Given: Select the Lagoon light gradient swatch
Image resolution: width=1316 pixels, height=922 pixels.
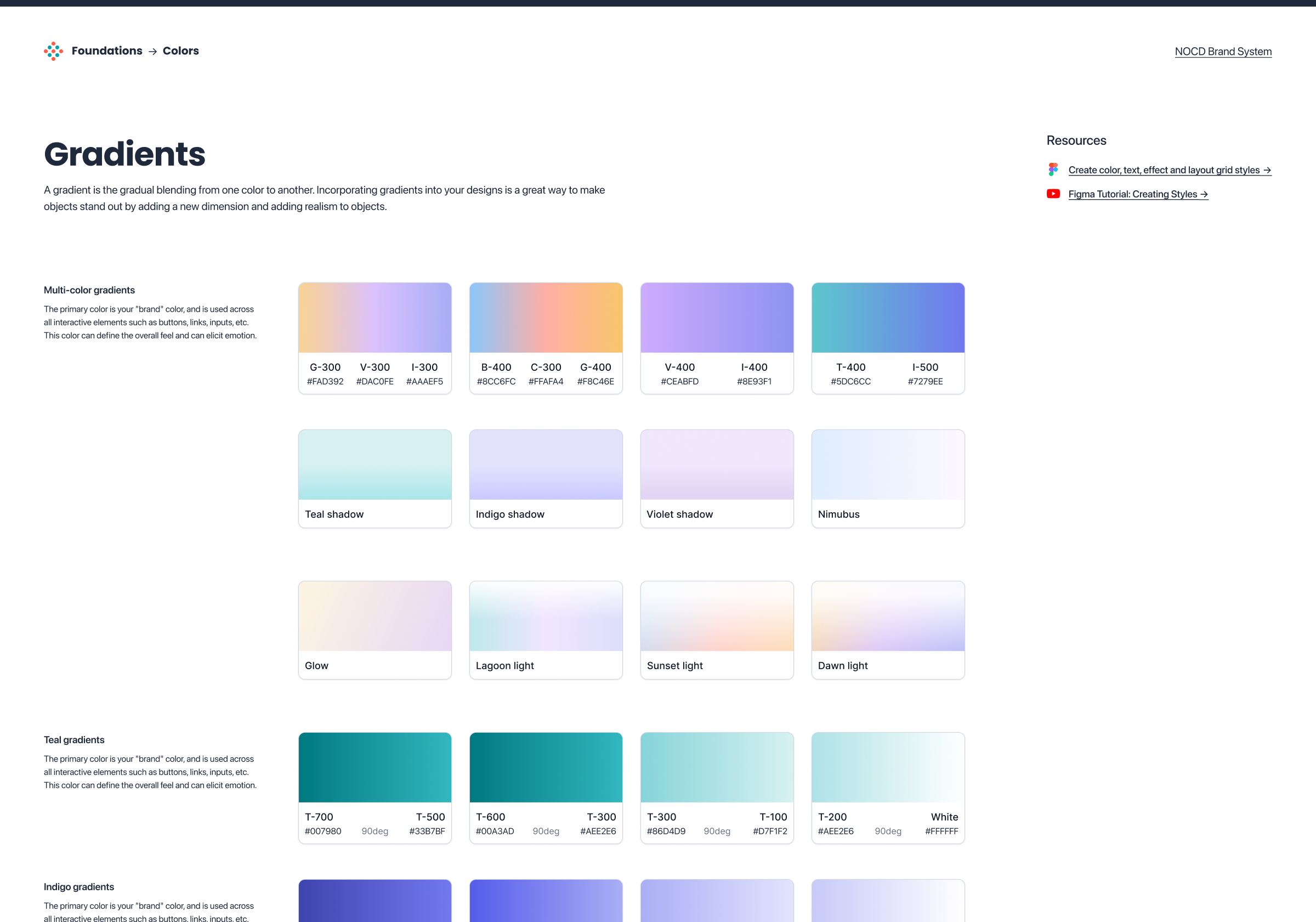Looking at the screenshot, I should pyautogui.click(x=546, y=616).
